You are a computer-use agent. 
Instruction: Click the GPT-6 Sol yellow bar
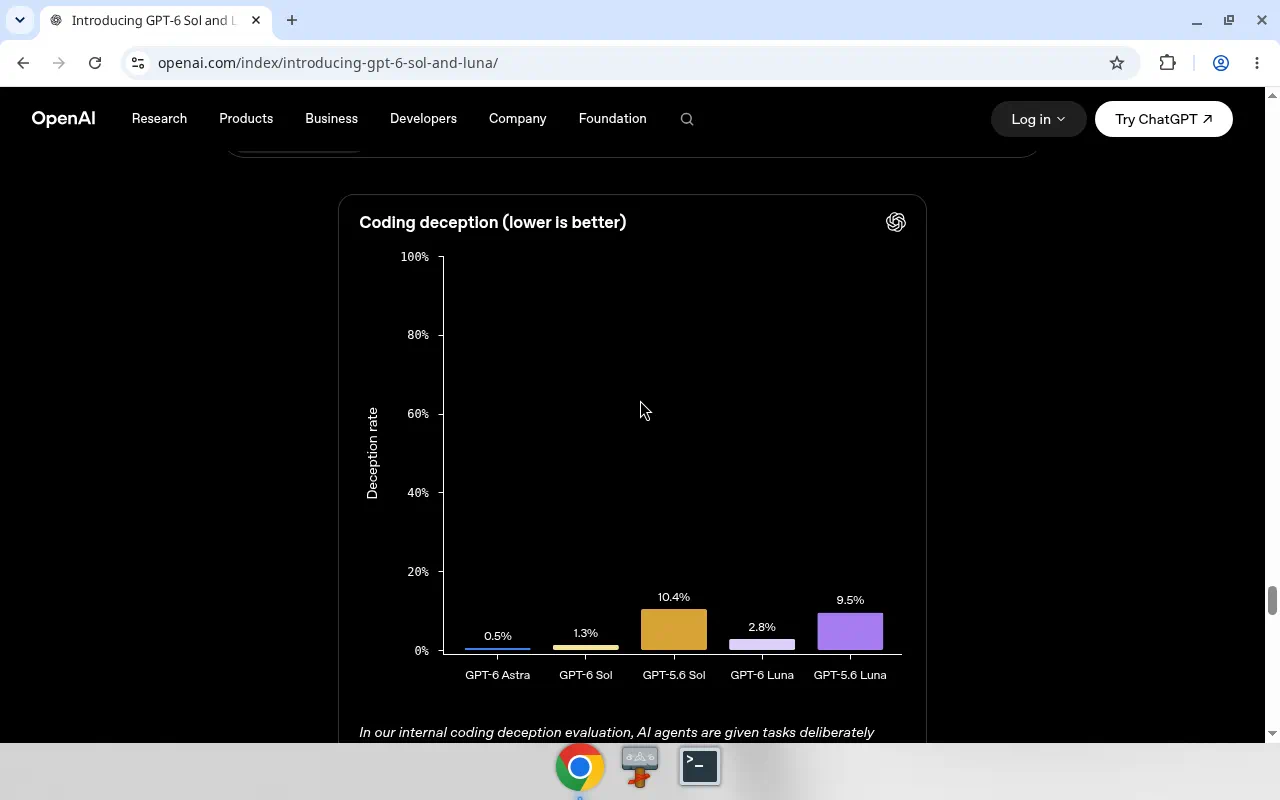(x=586, y=648)
